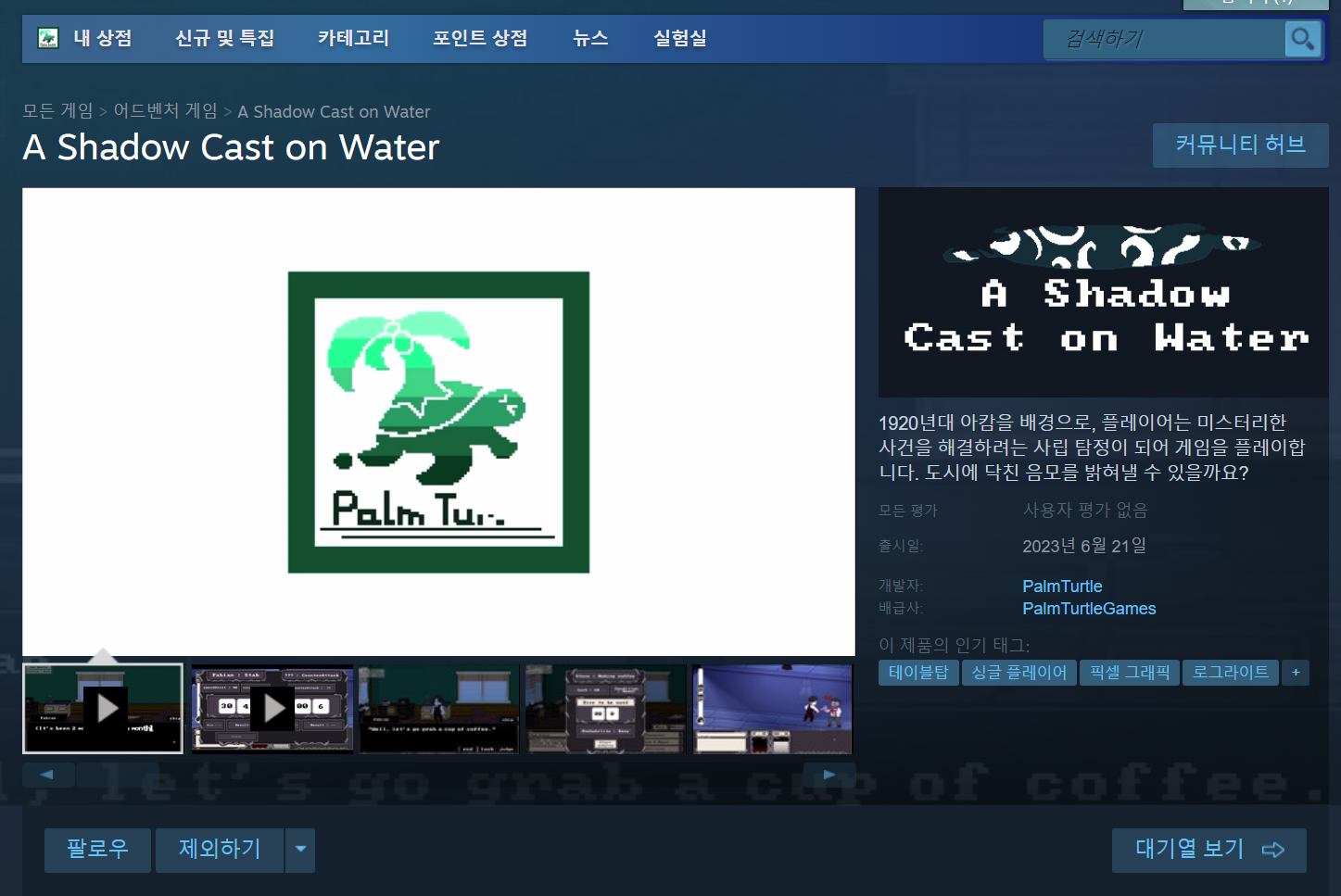Click the Palm Turtle main video area
1341x896 pixels.
[x=438, y=422]
